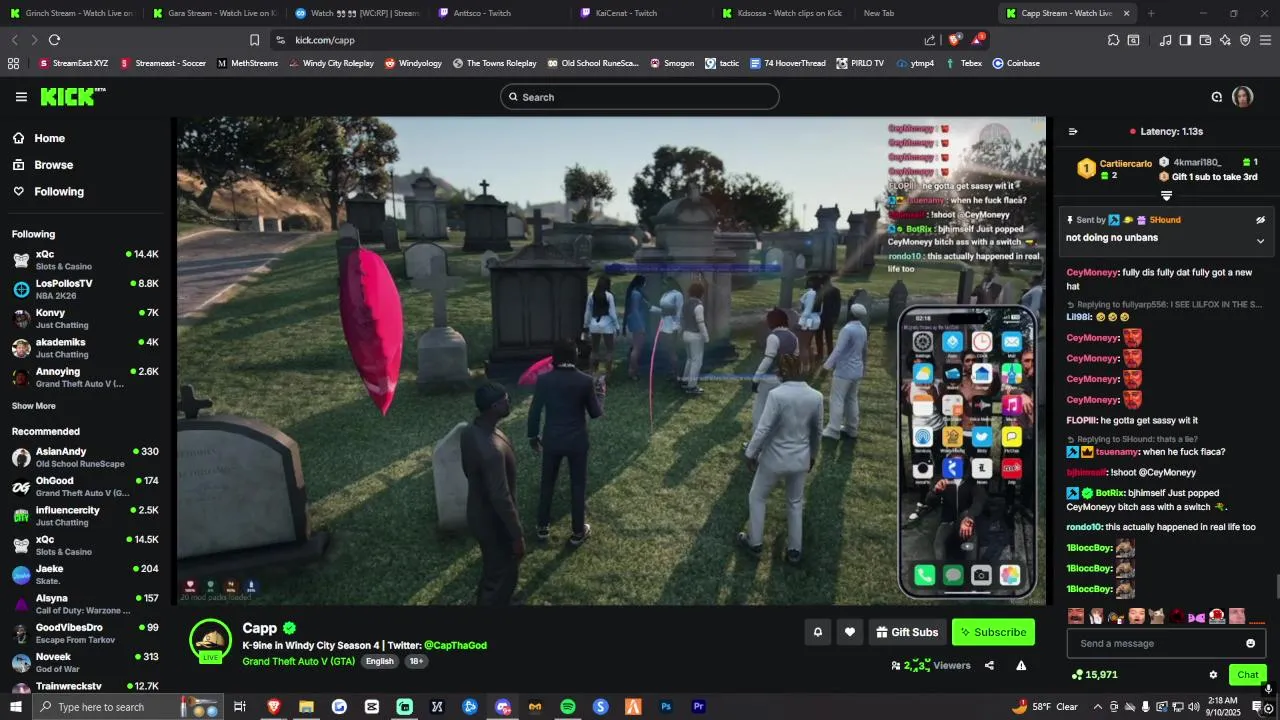1280x720 pixels.
Task: Open OhGood recommended channel
Action: pos(85,487)
